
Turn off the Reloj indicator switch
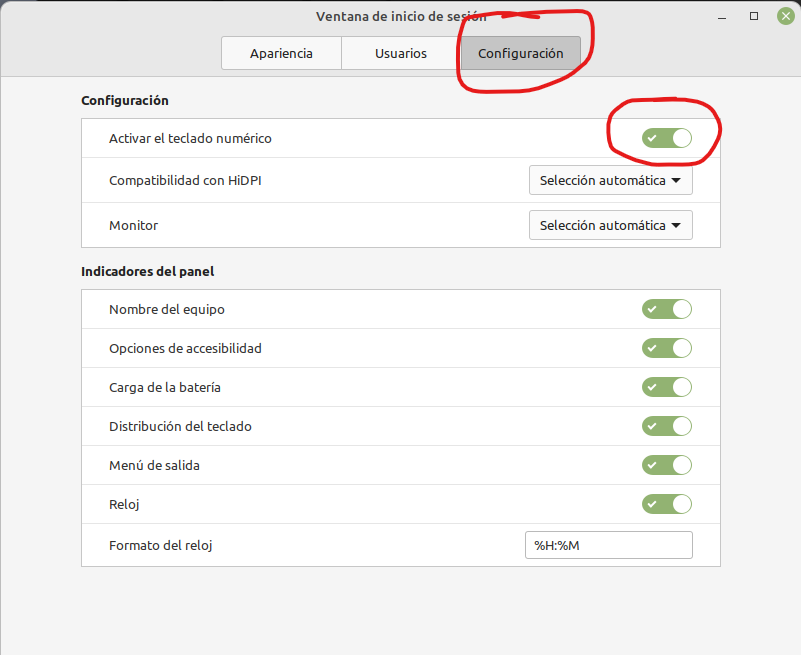pos(667,504)
